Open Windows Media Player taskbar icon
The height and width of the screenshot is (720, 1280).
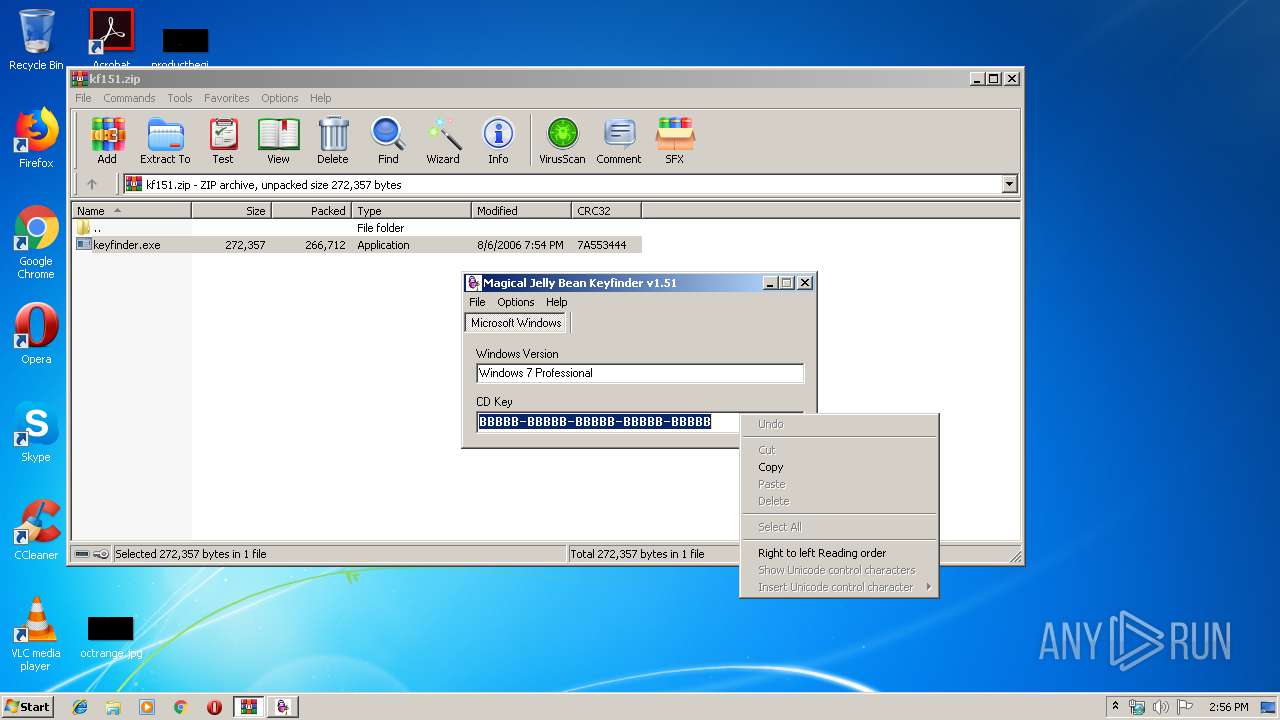147,707
